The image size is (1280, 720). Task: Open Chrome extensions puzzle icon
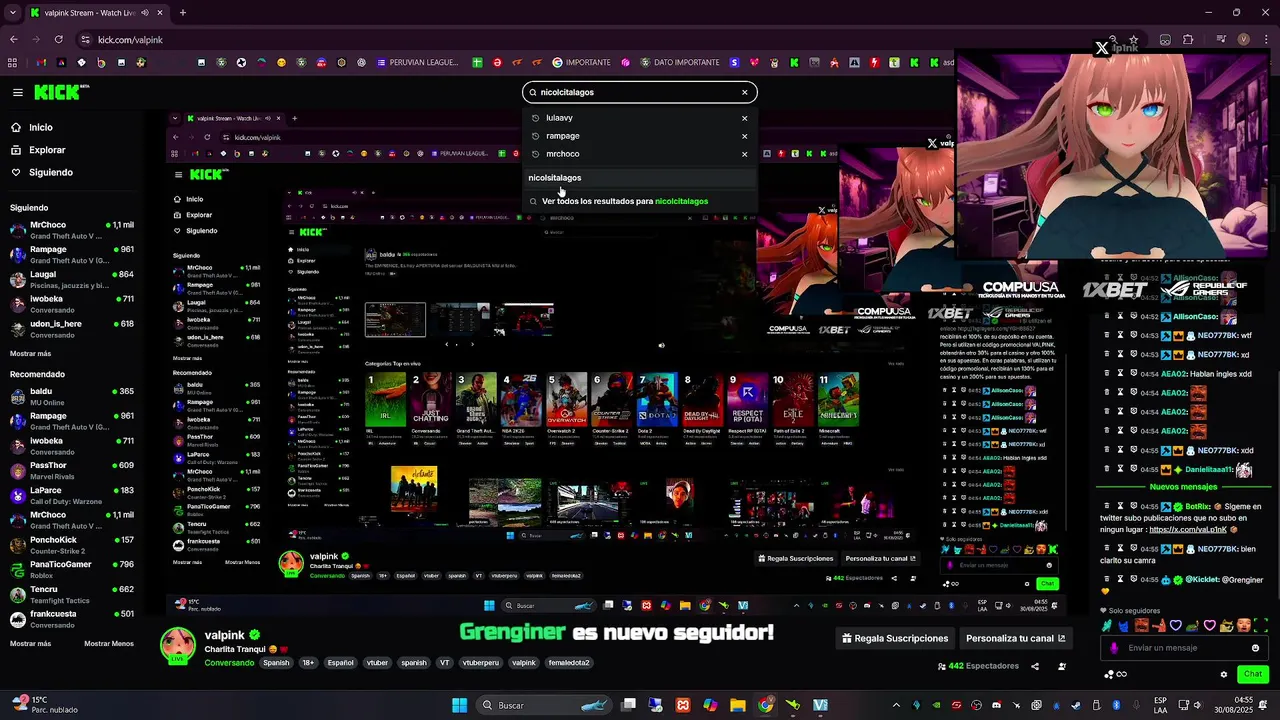[x=1188, y=39]
